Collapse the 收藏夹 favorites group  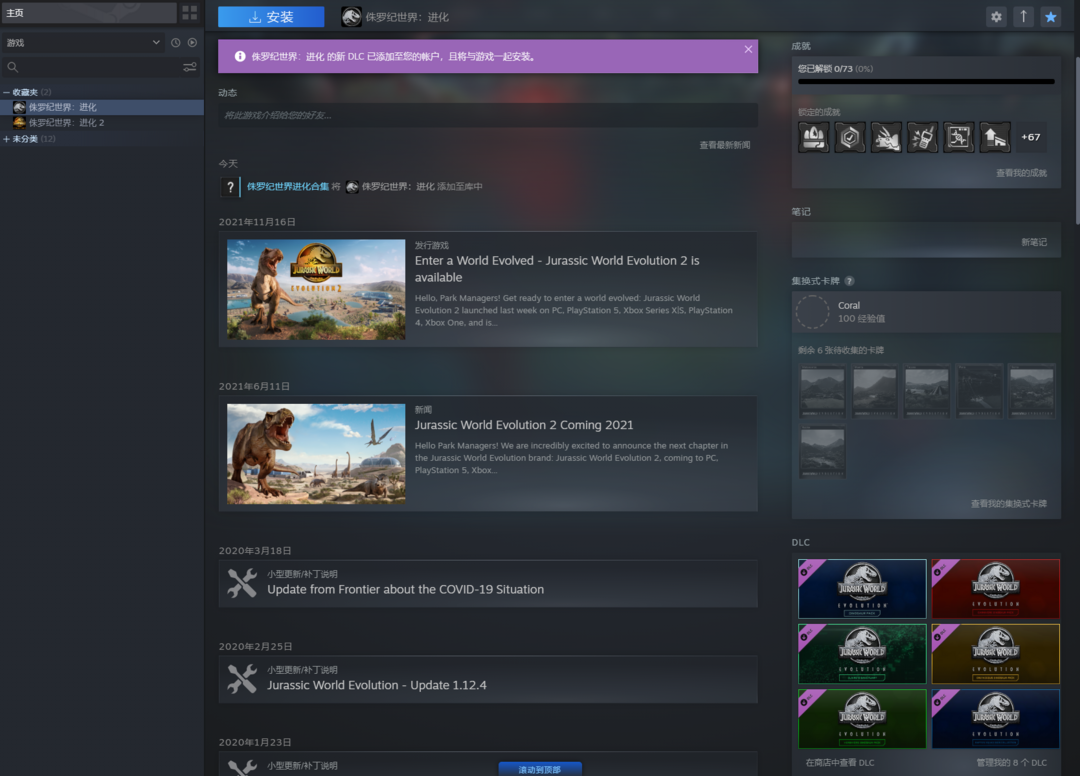tap(7, 92)
